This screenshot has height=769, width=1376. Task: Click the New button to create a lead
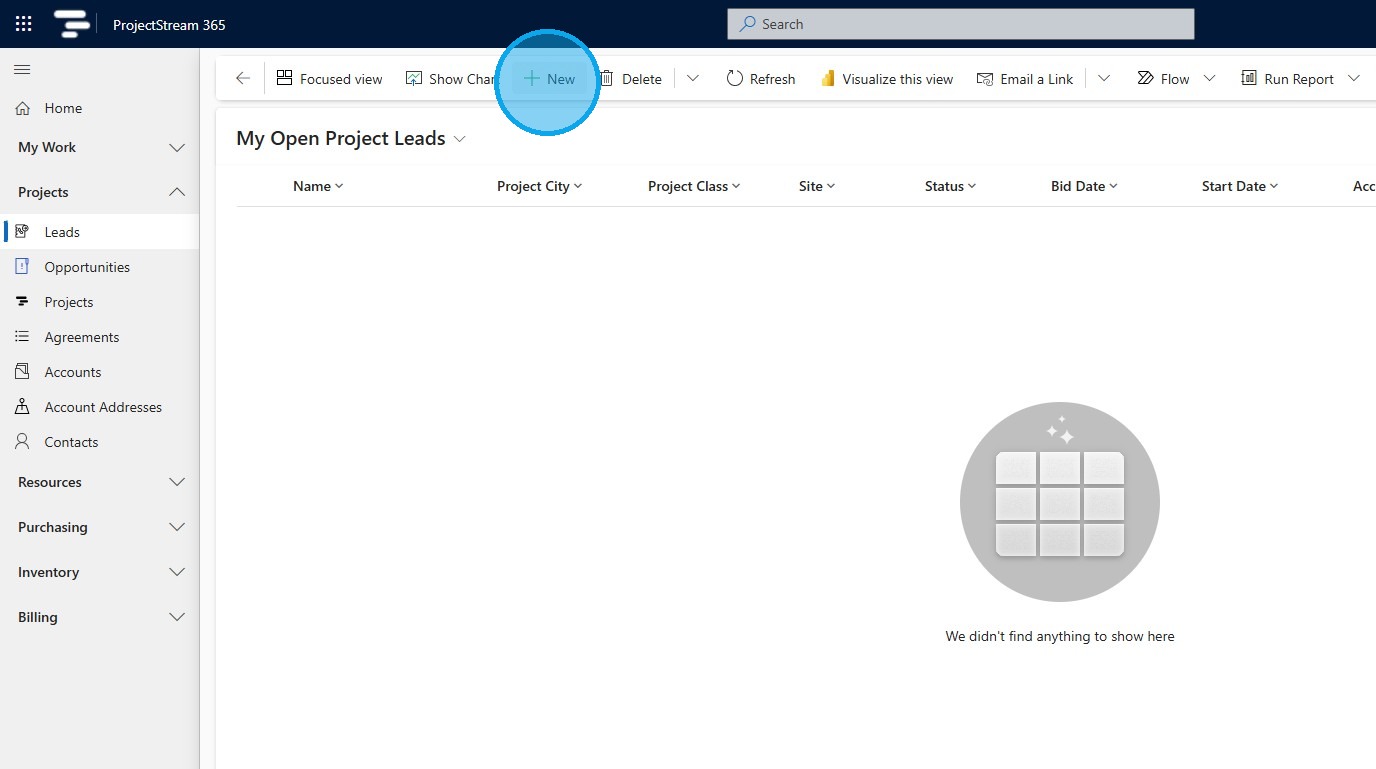click(549, 79)
